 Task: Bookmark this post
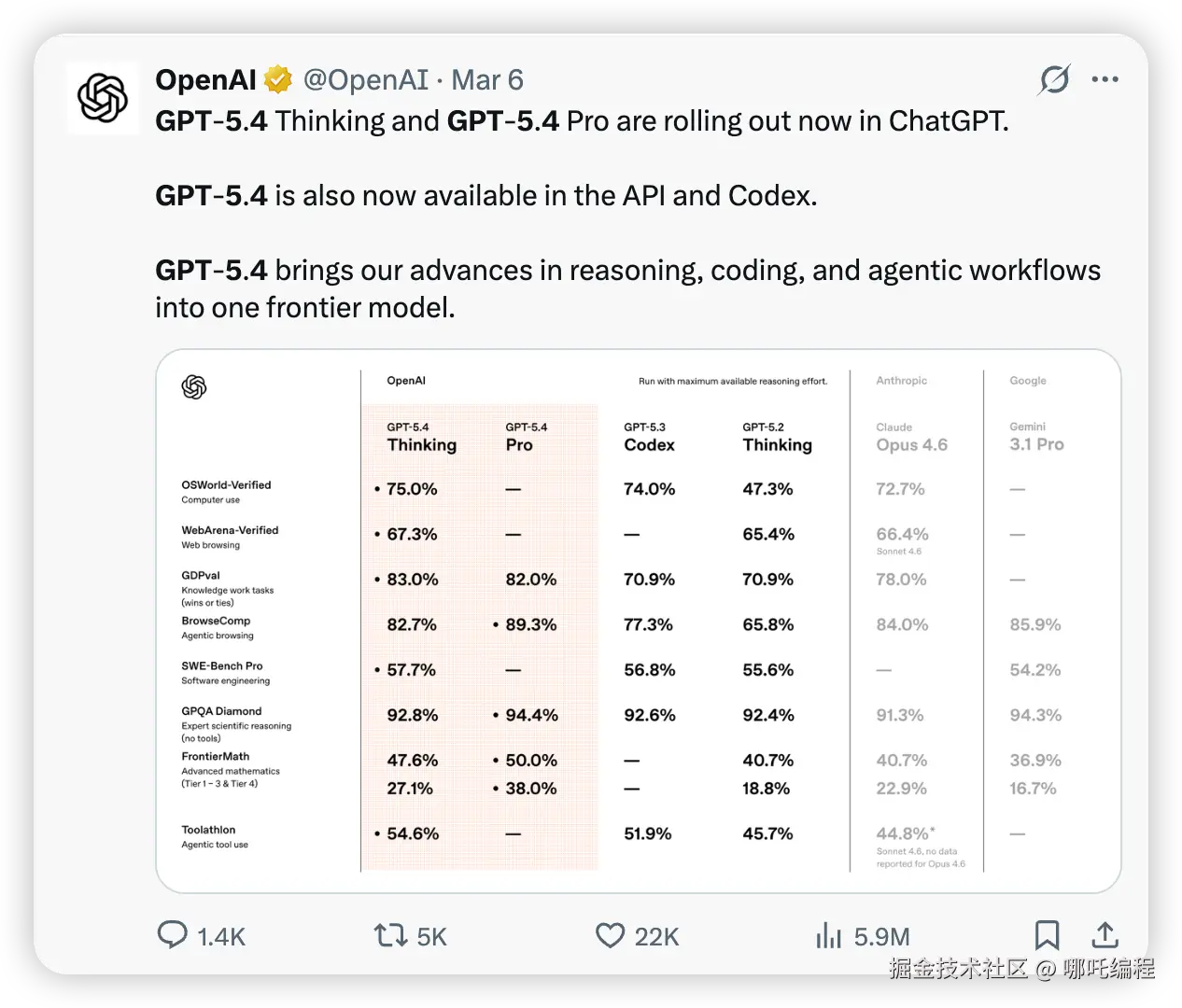[x=1047, y=935]
